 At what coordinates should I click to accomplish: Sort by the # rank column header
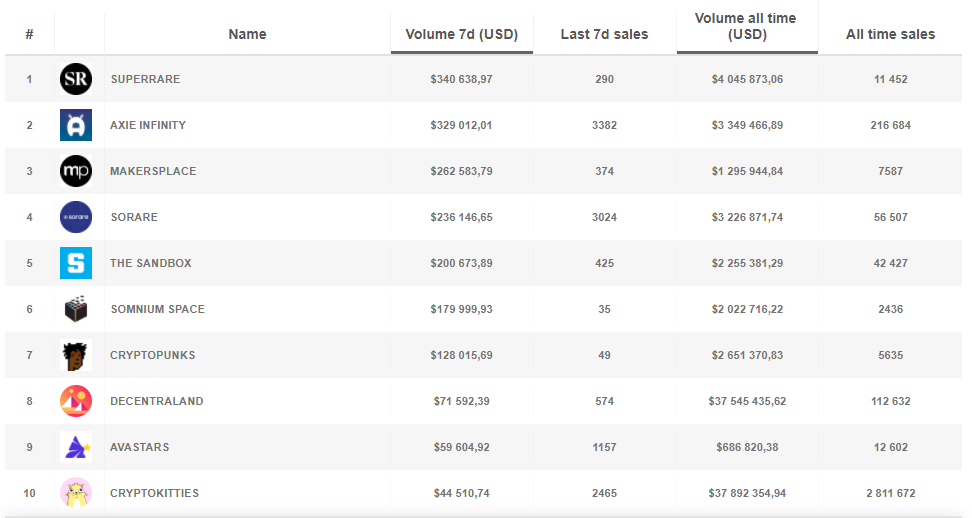(29, 34)
